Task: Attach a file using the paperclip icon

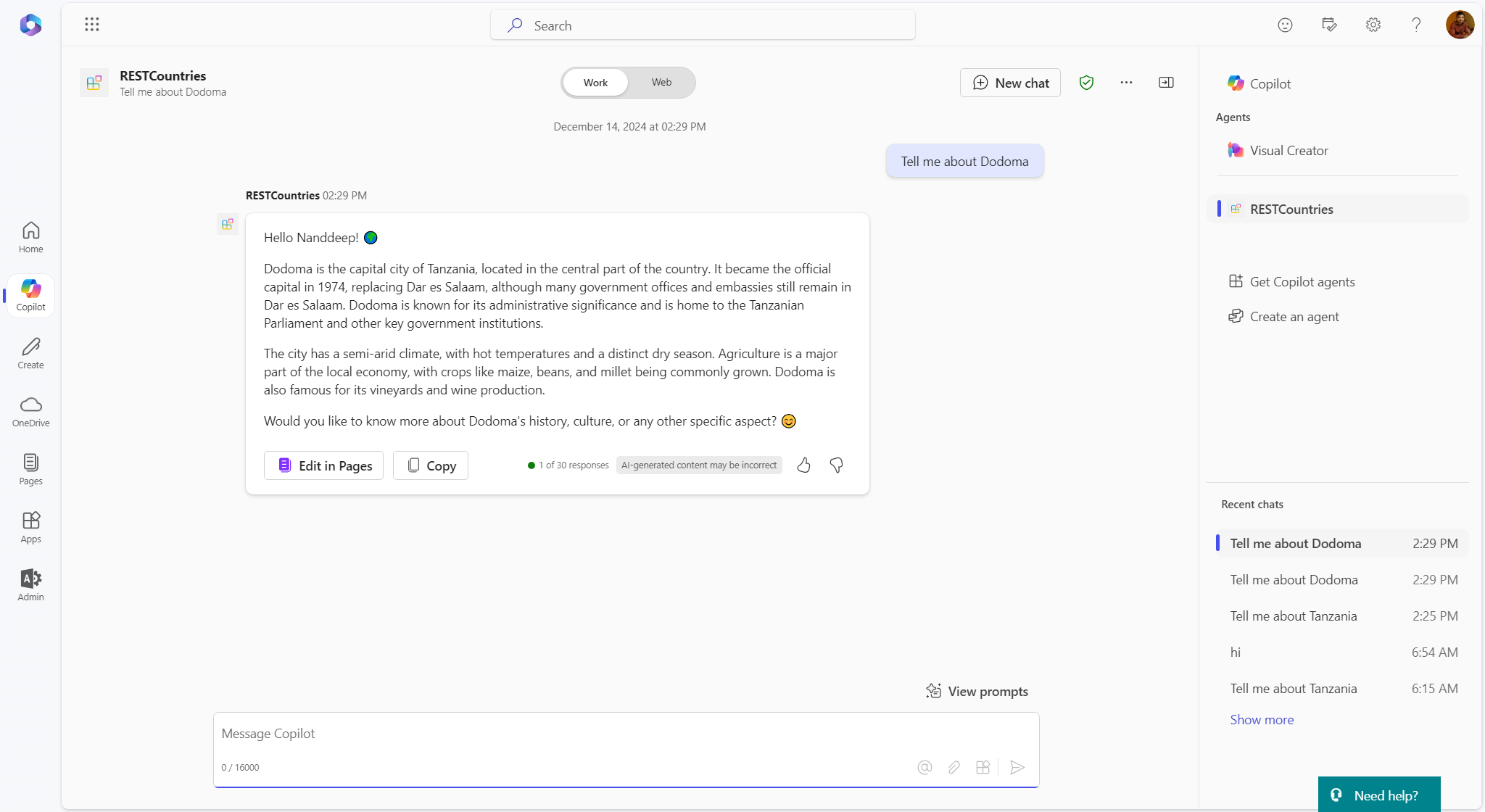Action: click(x=954, y=767)
